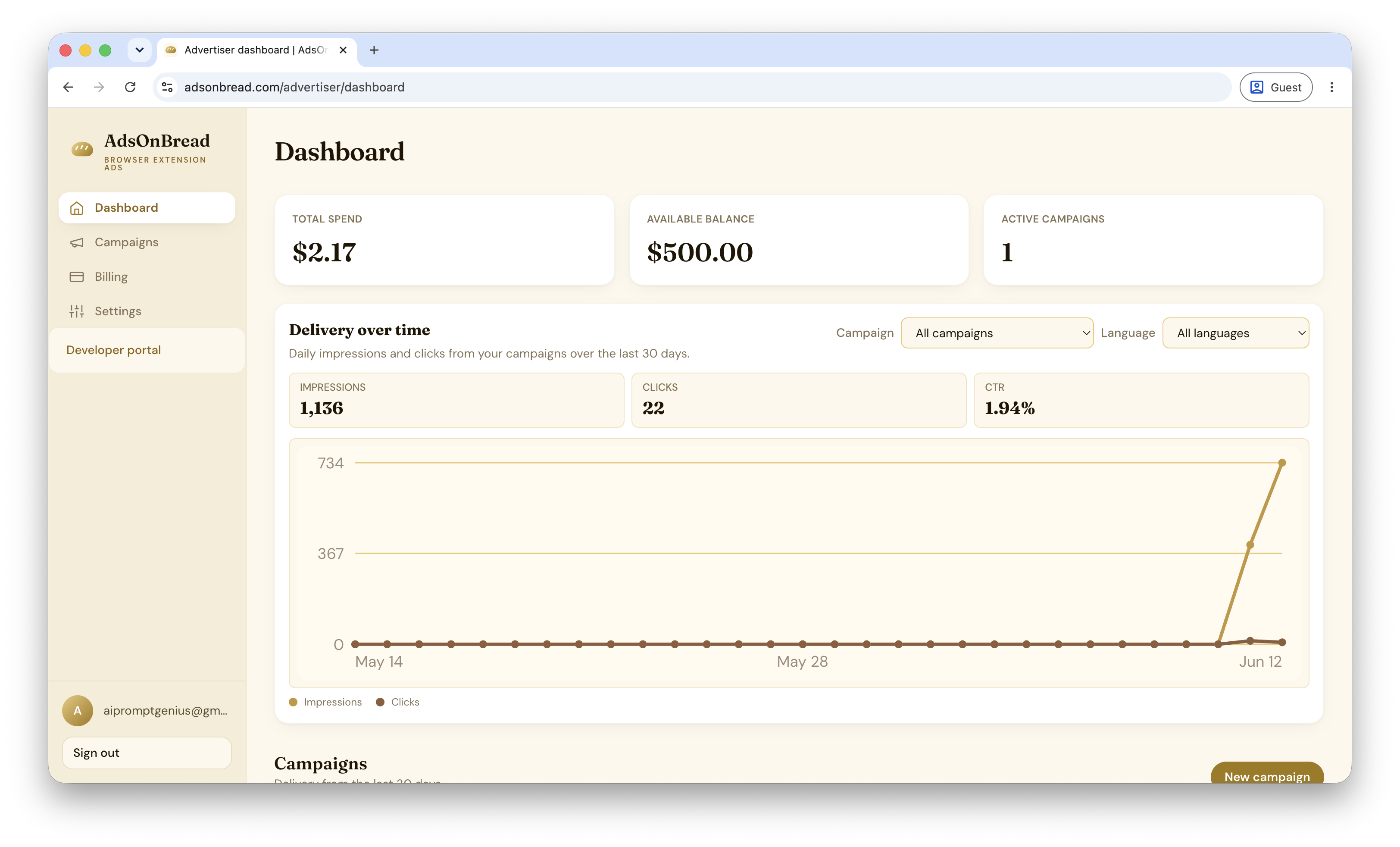Expand the tab search chevron button
1400x847 pixels.
139,50
